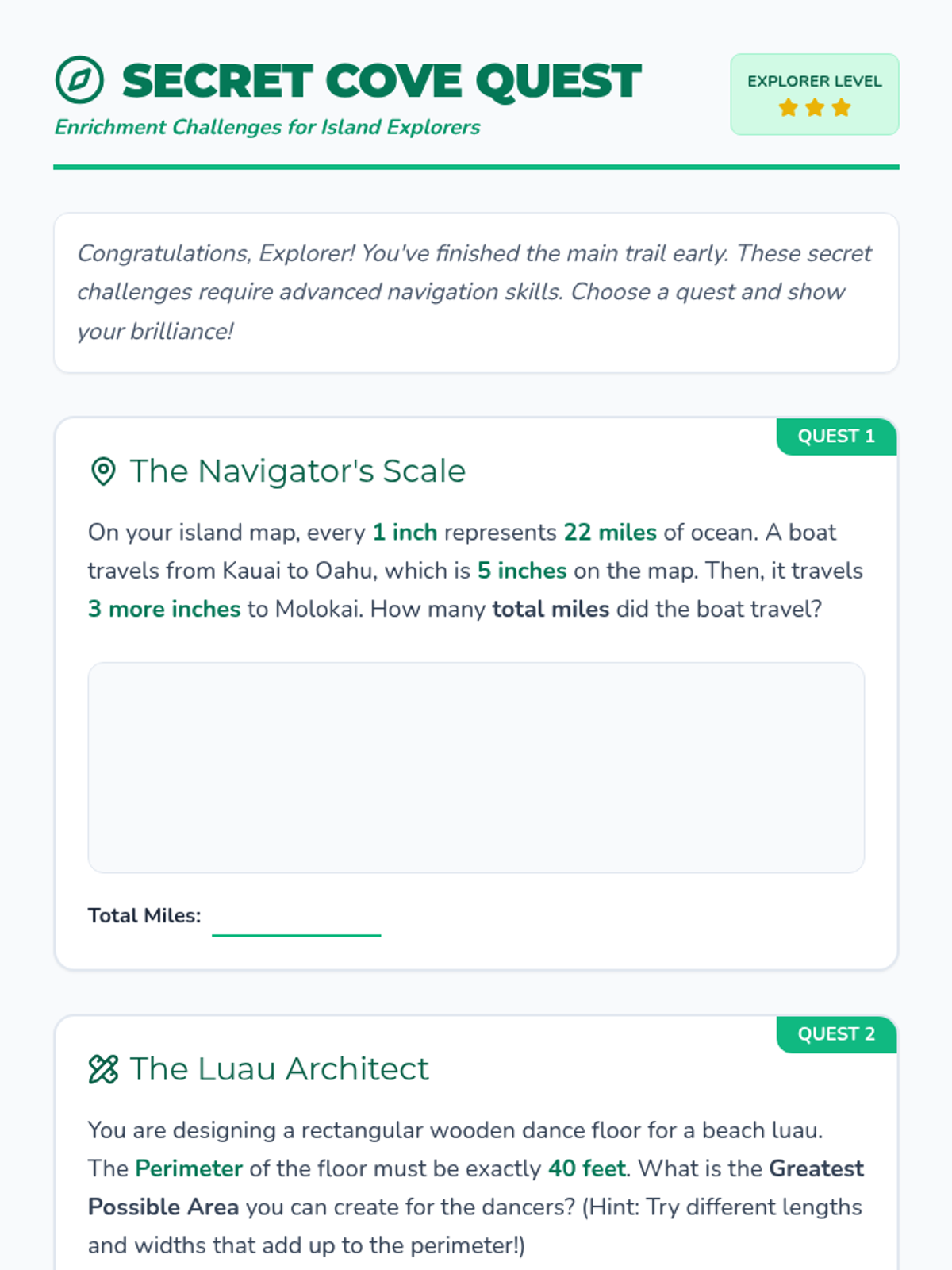Click the highlighted '5 inches' text
952x1270 pixels.
point(522,571)
